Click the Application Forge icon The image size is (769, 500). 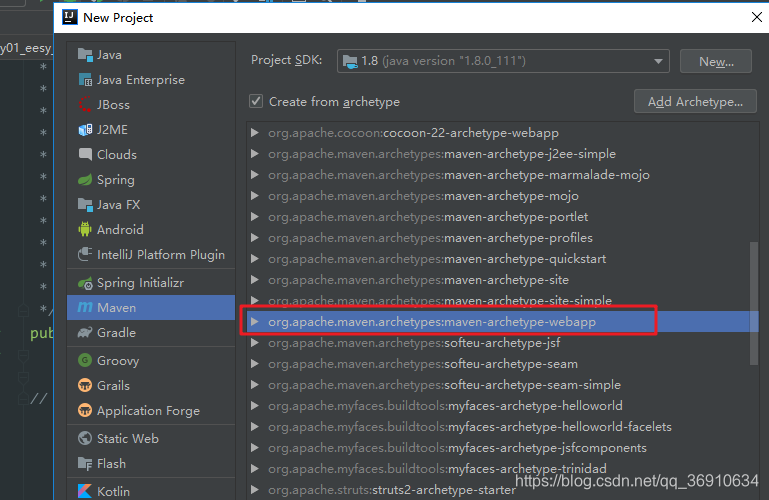tap(85, 411)
